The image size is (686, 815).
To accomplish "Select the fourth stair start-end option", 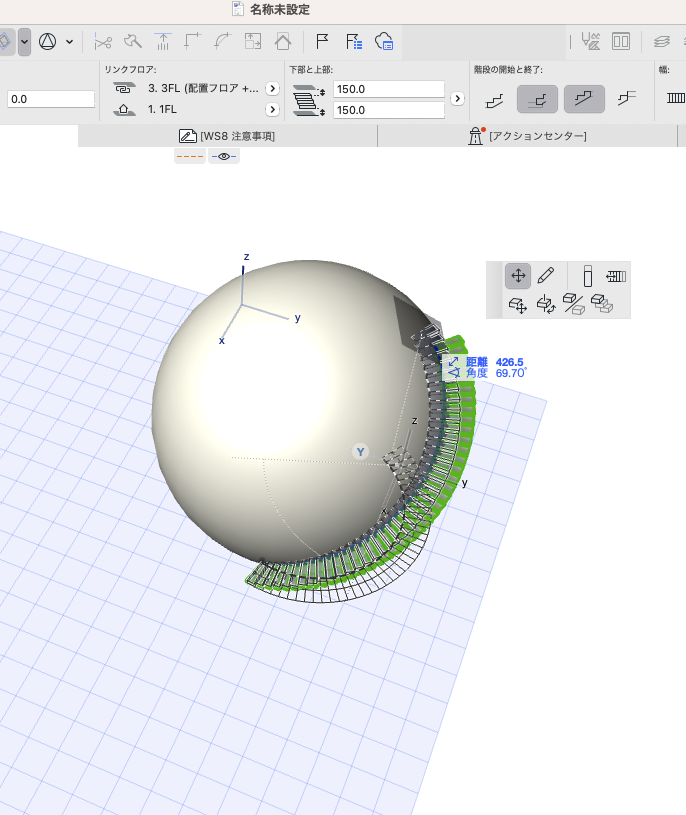I will tap(627, 98).
